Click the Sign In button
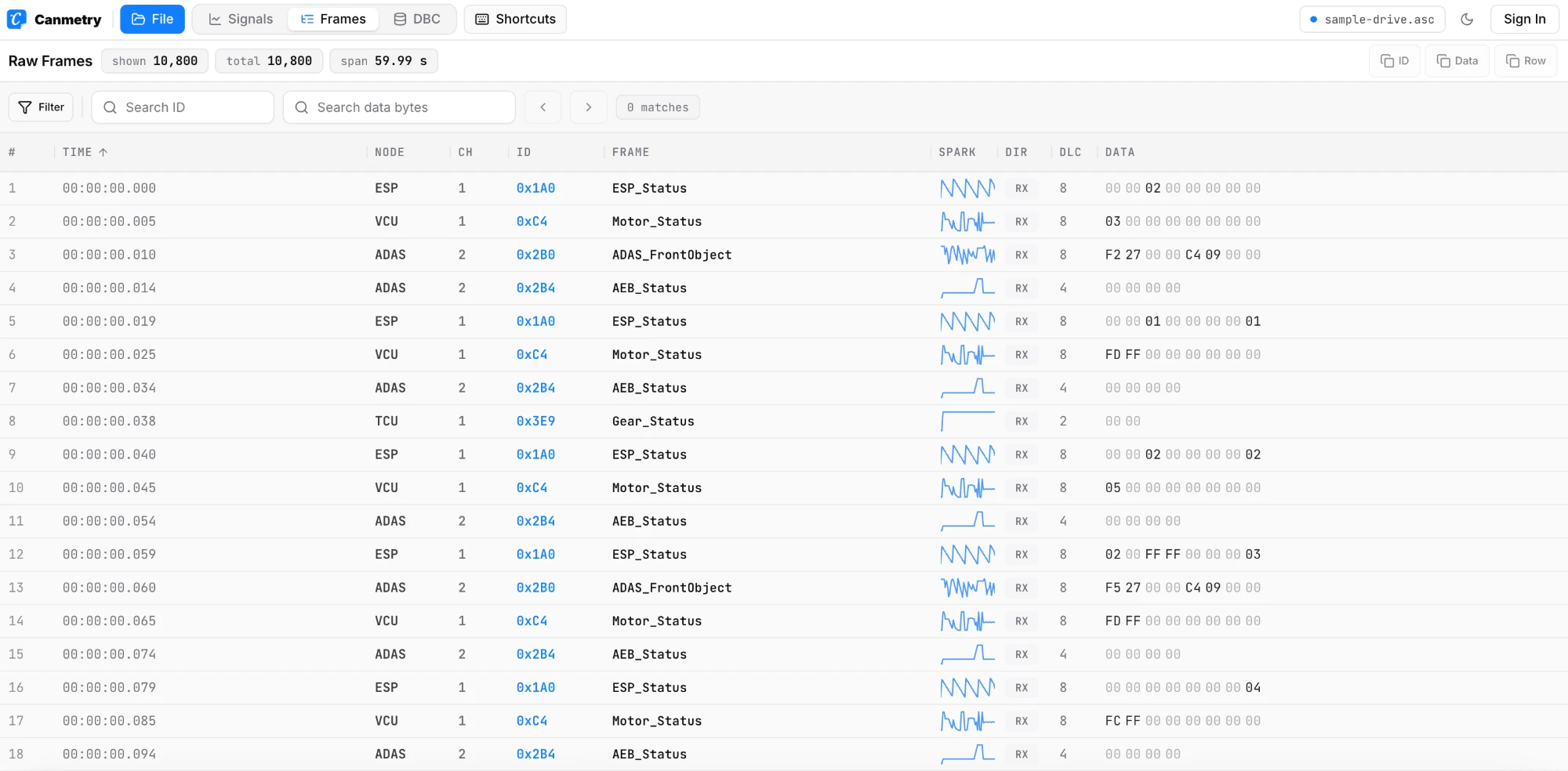Screen dimensions: 1568x771 1524,19
